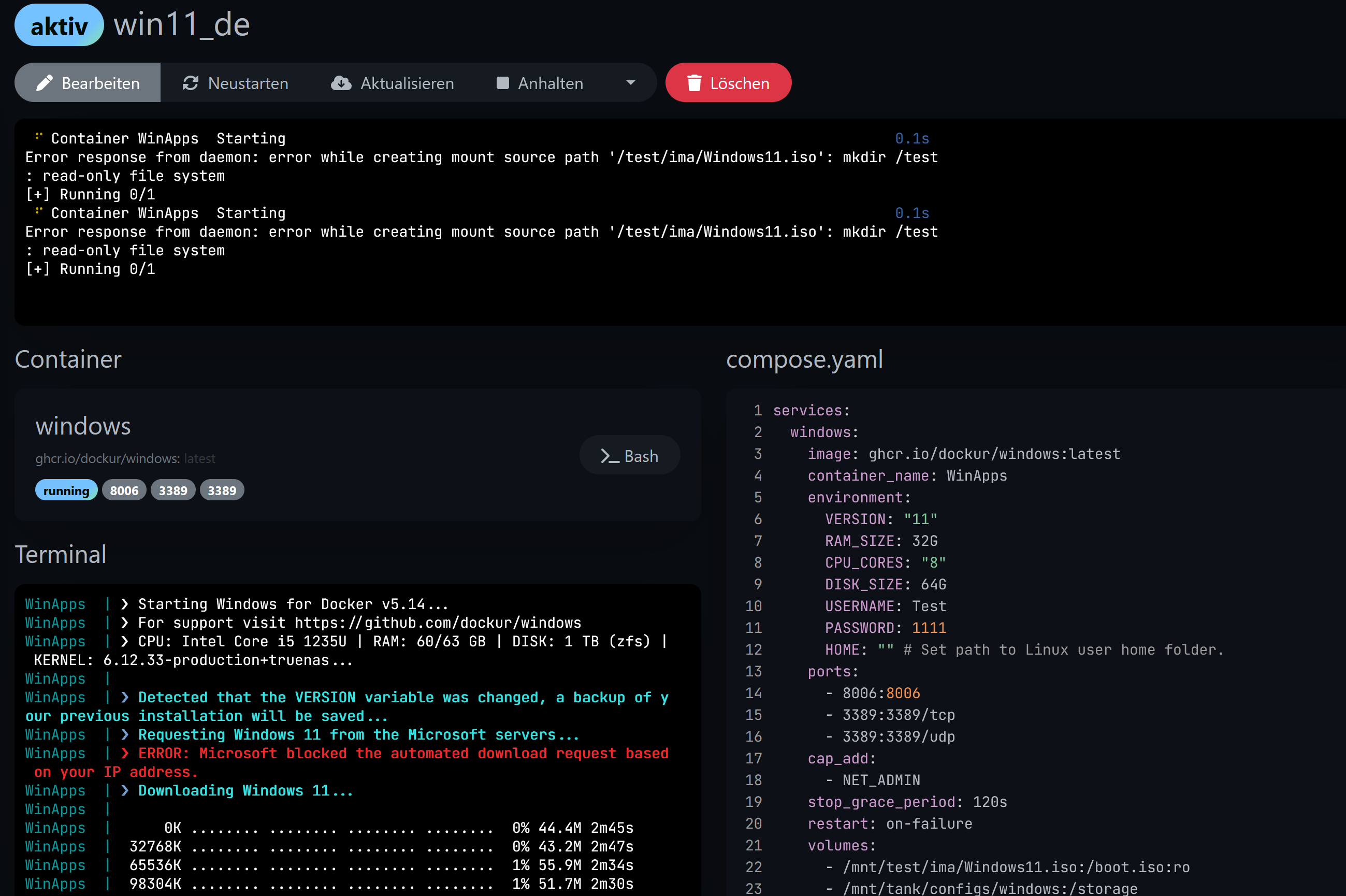Click the stop square Anhalten icon

[x=503, y=83]
